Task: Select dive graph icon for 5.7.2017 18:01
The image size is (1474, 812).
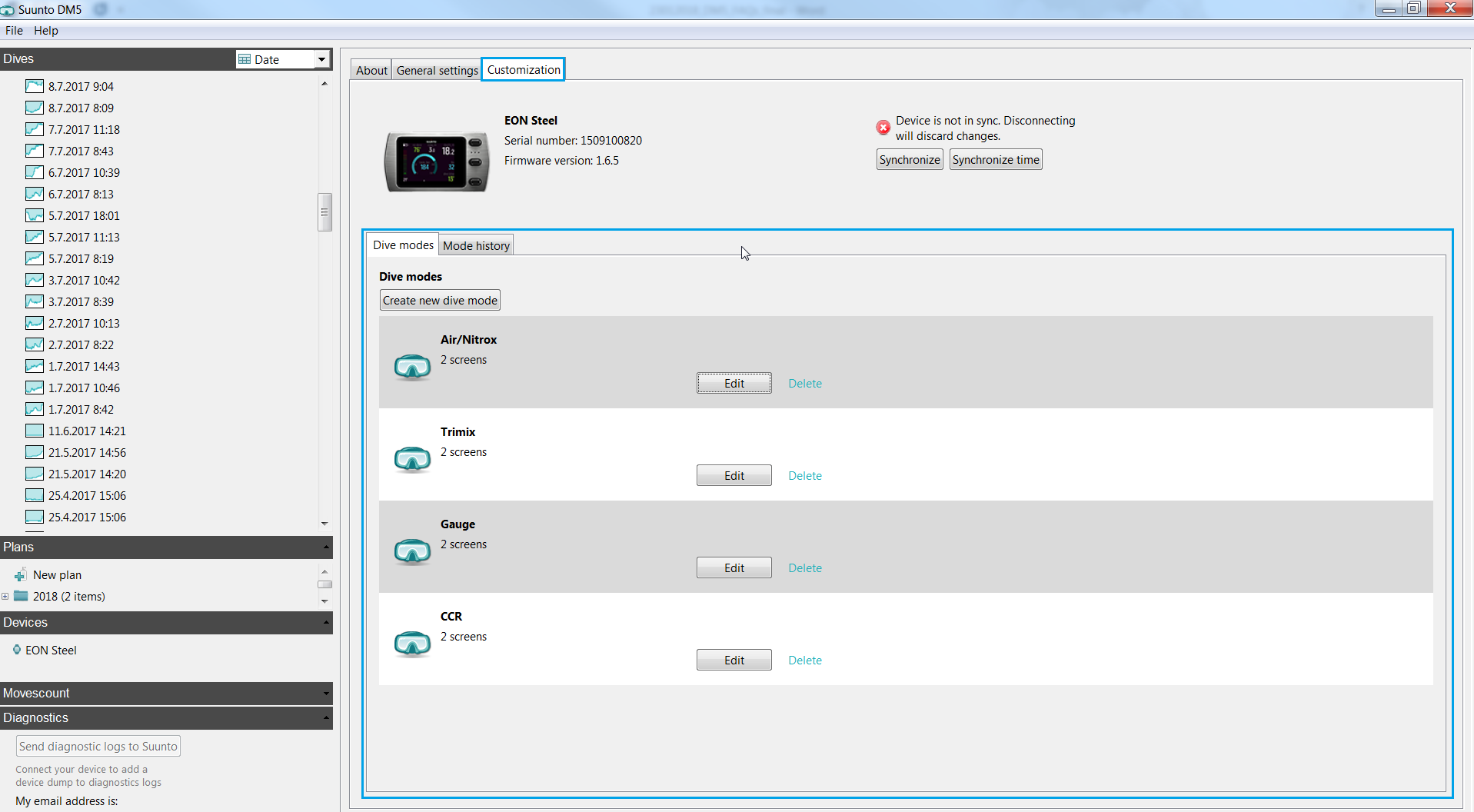Action: pos(35,215)
